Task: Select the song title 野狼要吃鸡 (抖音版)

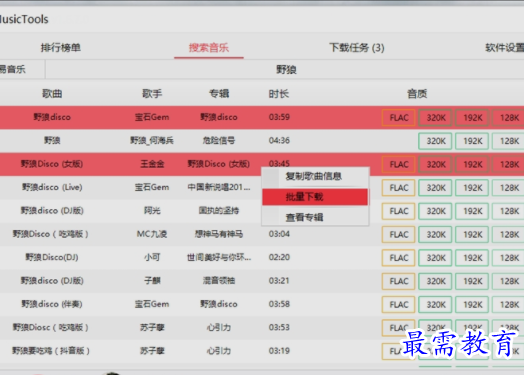Action: (51, 351)
